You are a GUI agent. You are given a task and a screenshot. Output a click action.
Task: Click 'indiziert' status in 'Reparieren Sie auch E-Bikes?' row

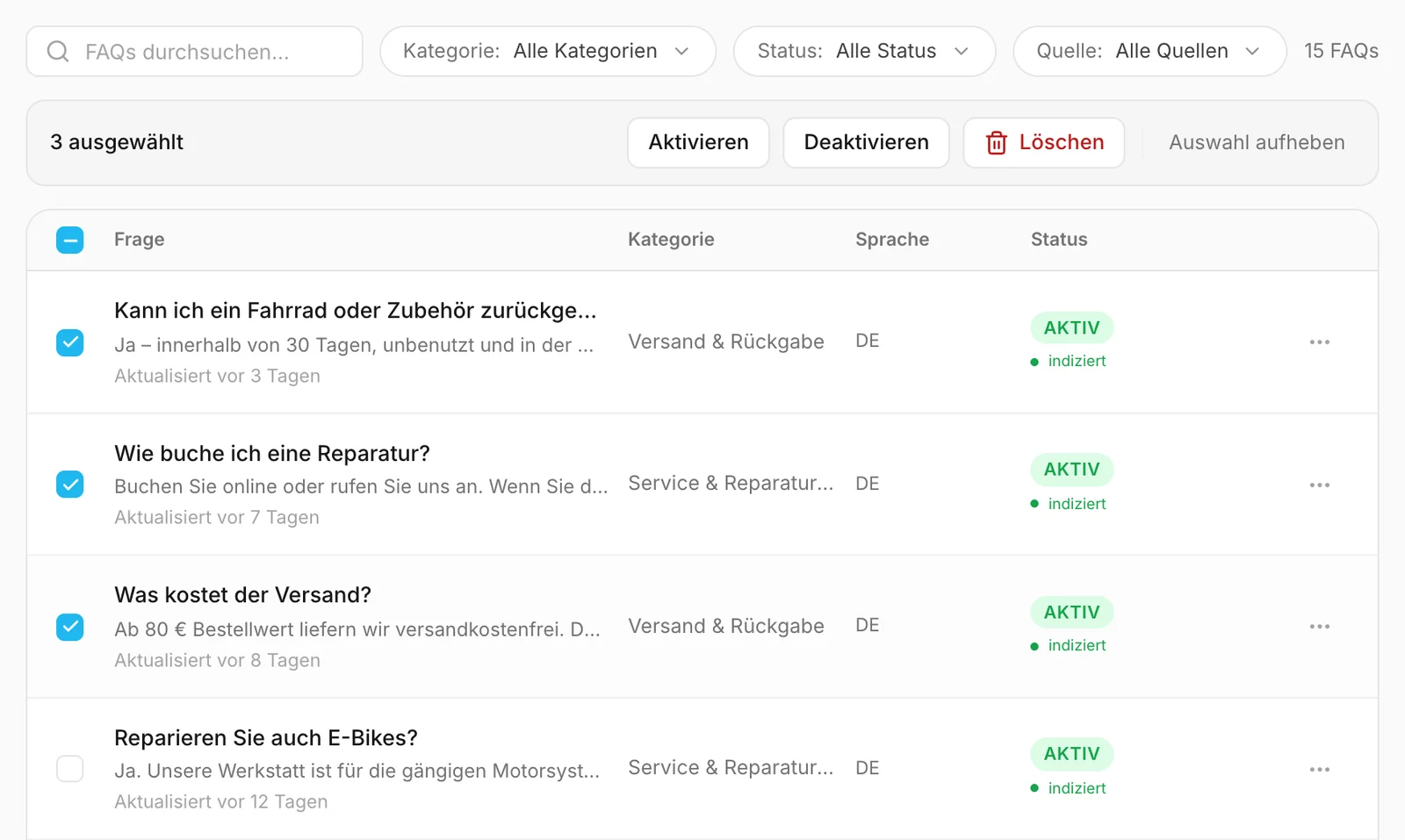[1069, 788]
